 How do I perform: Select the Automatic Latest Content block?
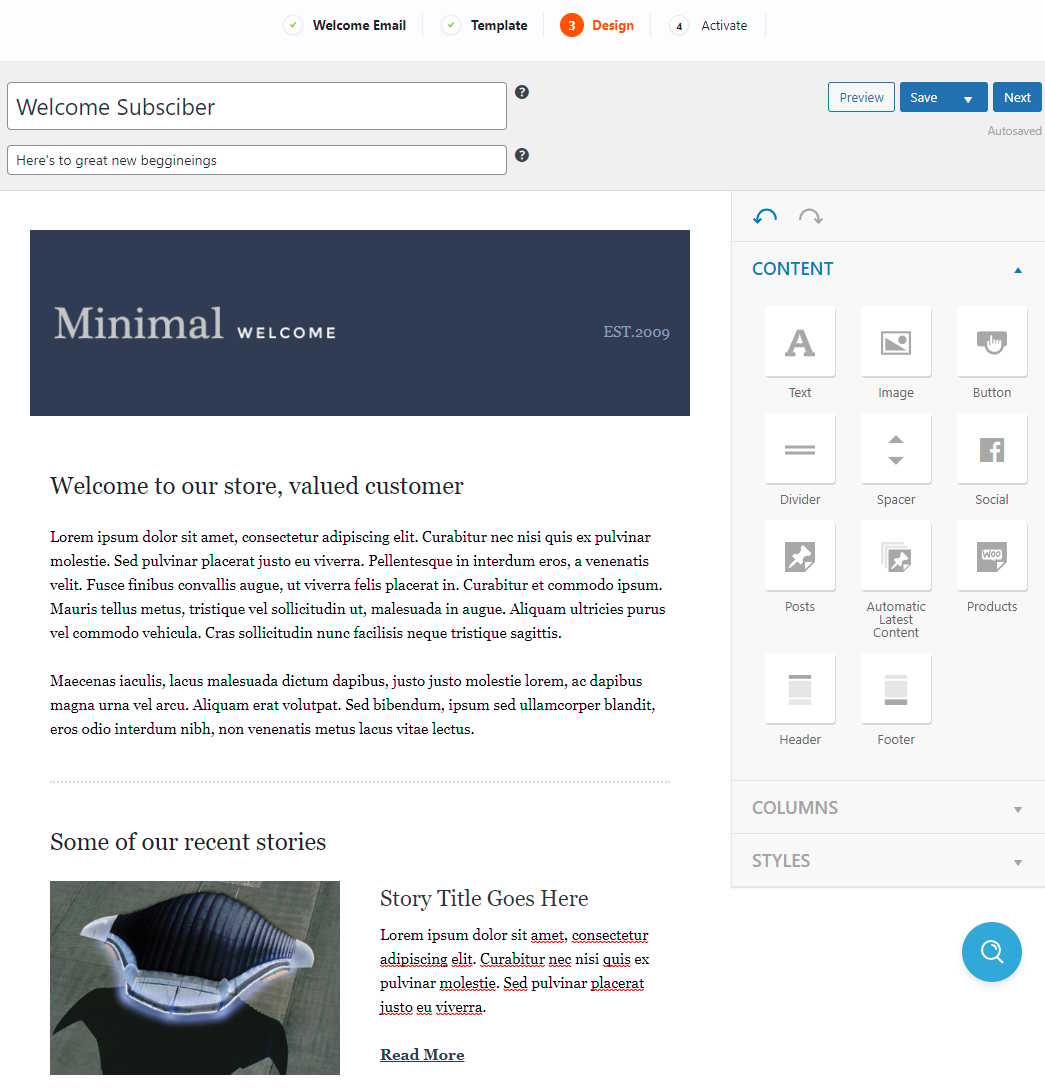click(x=895, y=556)
